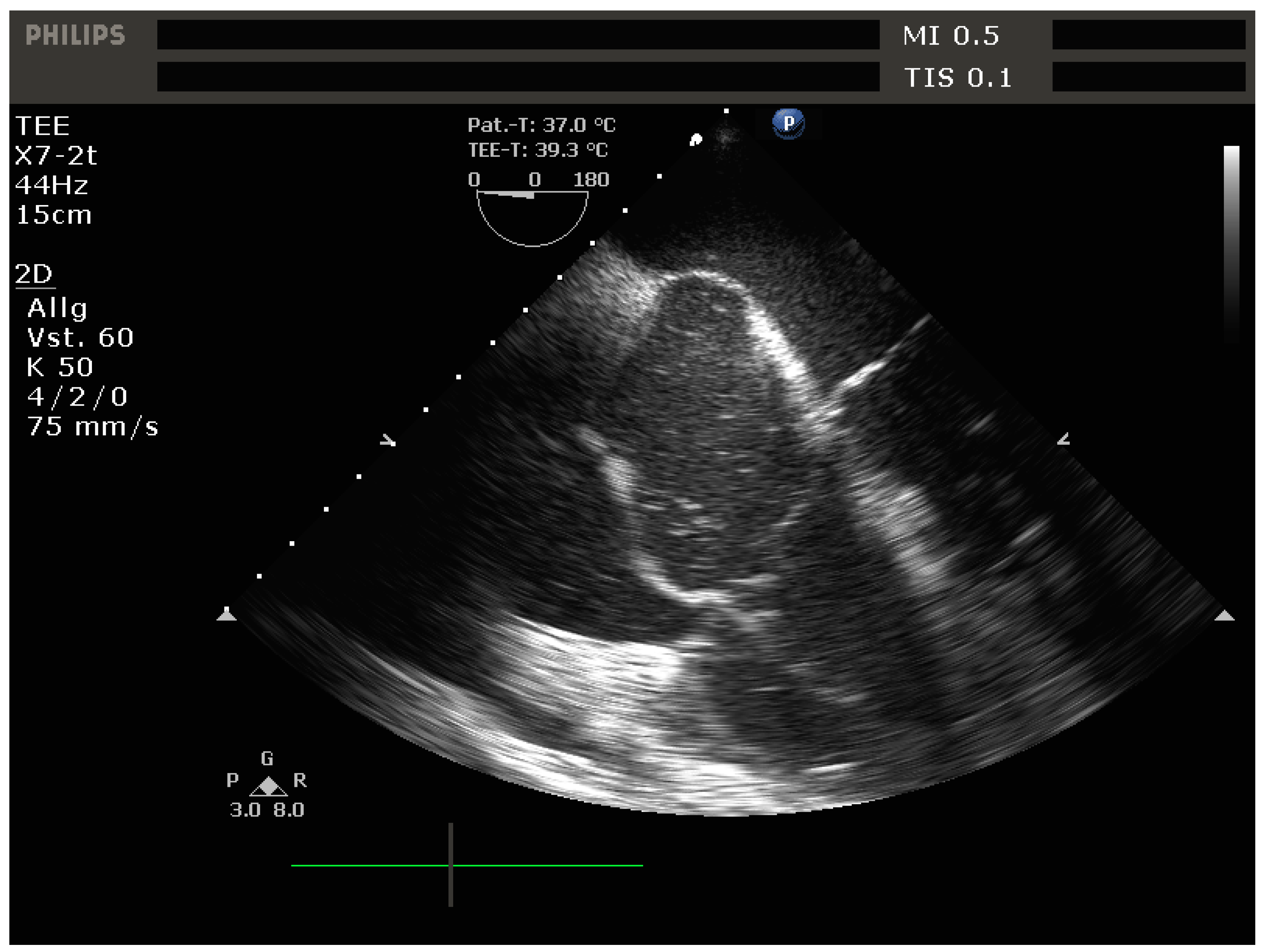Click the TEE-T 39.3 °C temperature readout
The image size is (1265, 952).
pyautogui.click(x=538, y=151)
